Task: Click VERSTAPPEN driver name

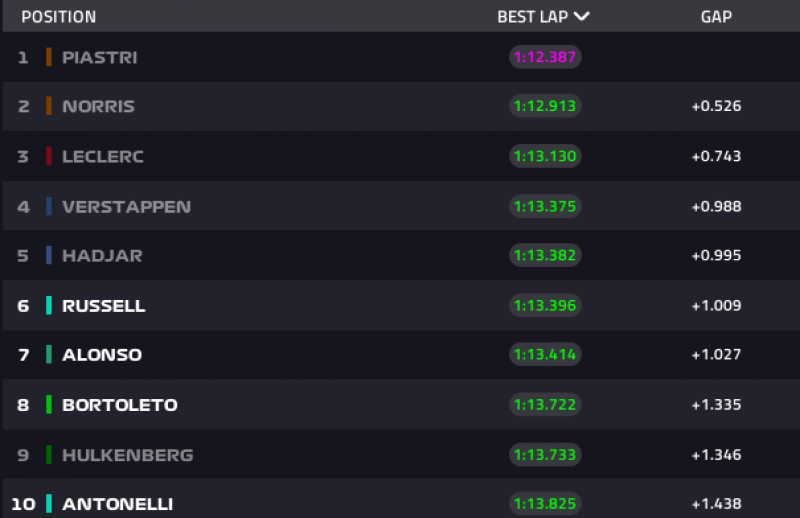Action: coord(126,206)
